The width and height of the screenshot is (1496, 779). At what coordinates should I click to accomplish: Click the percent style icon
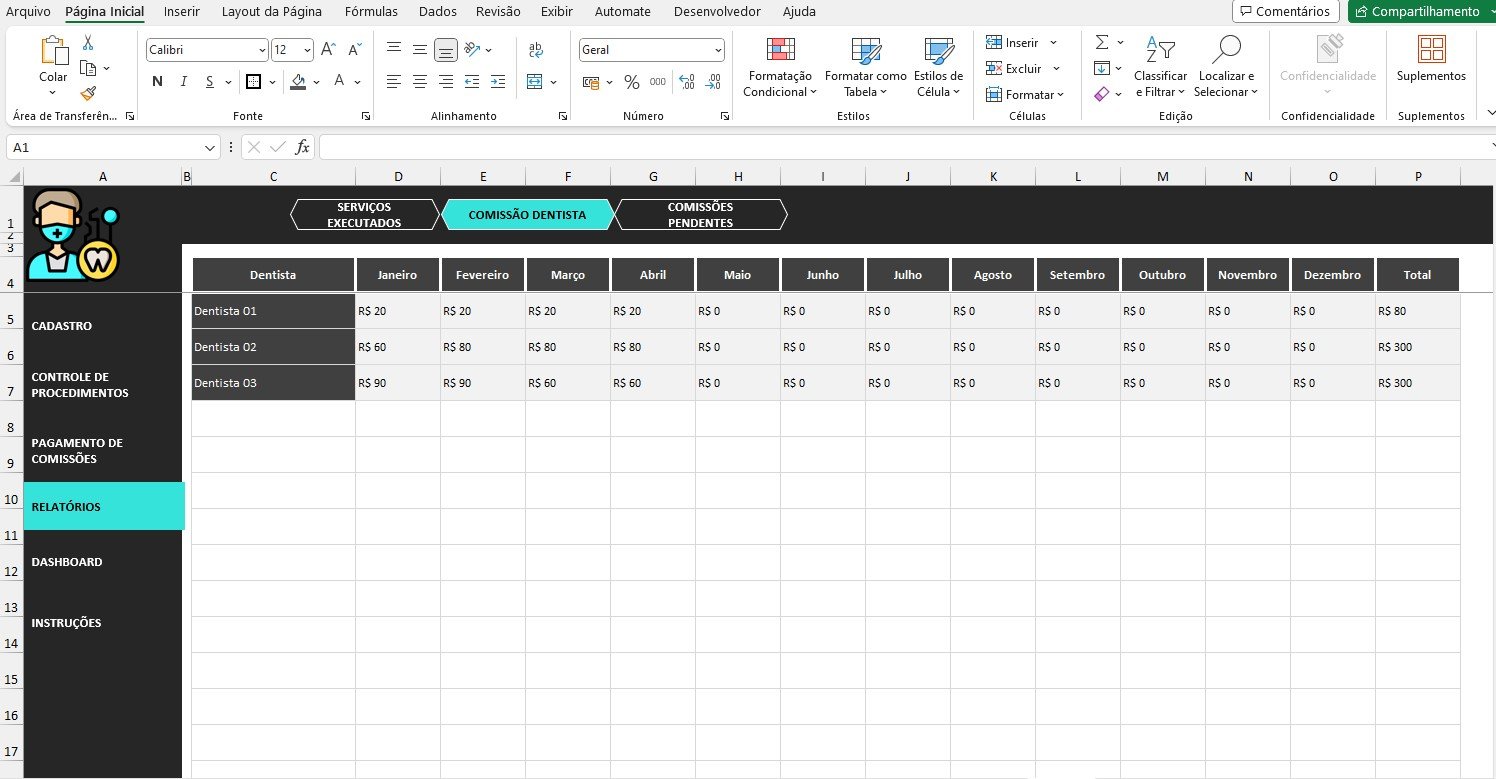pos(632,82)
